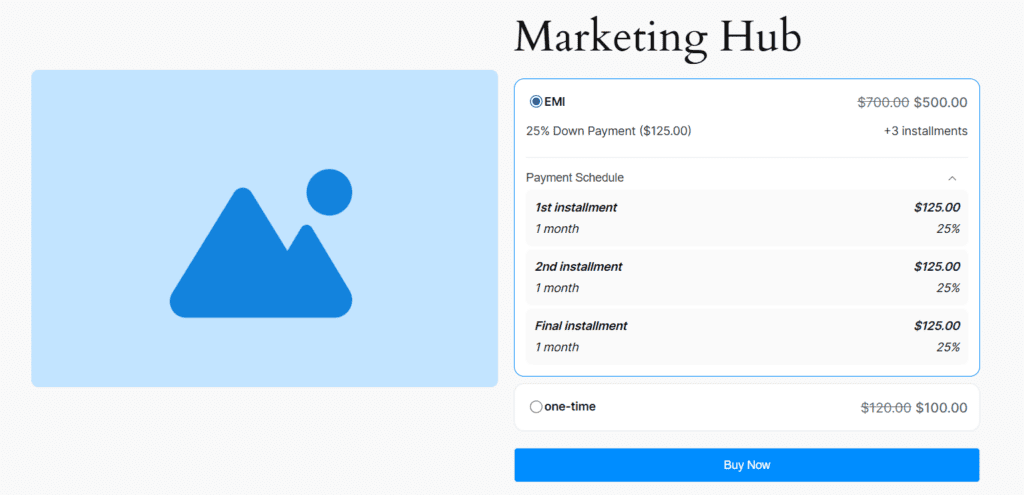This screenshot has height=495, width=1024.
Task: Select the Final installment row
Action: [746, 336]
